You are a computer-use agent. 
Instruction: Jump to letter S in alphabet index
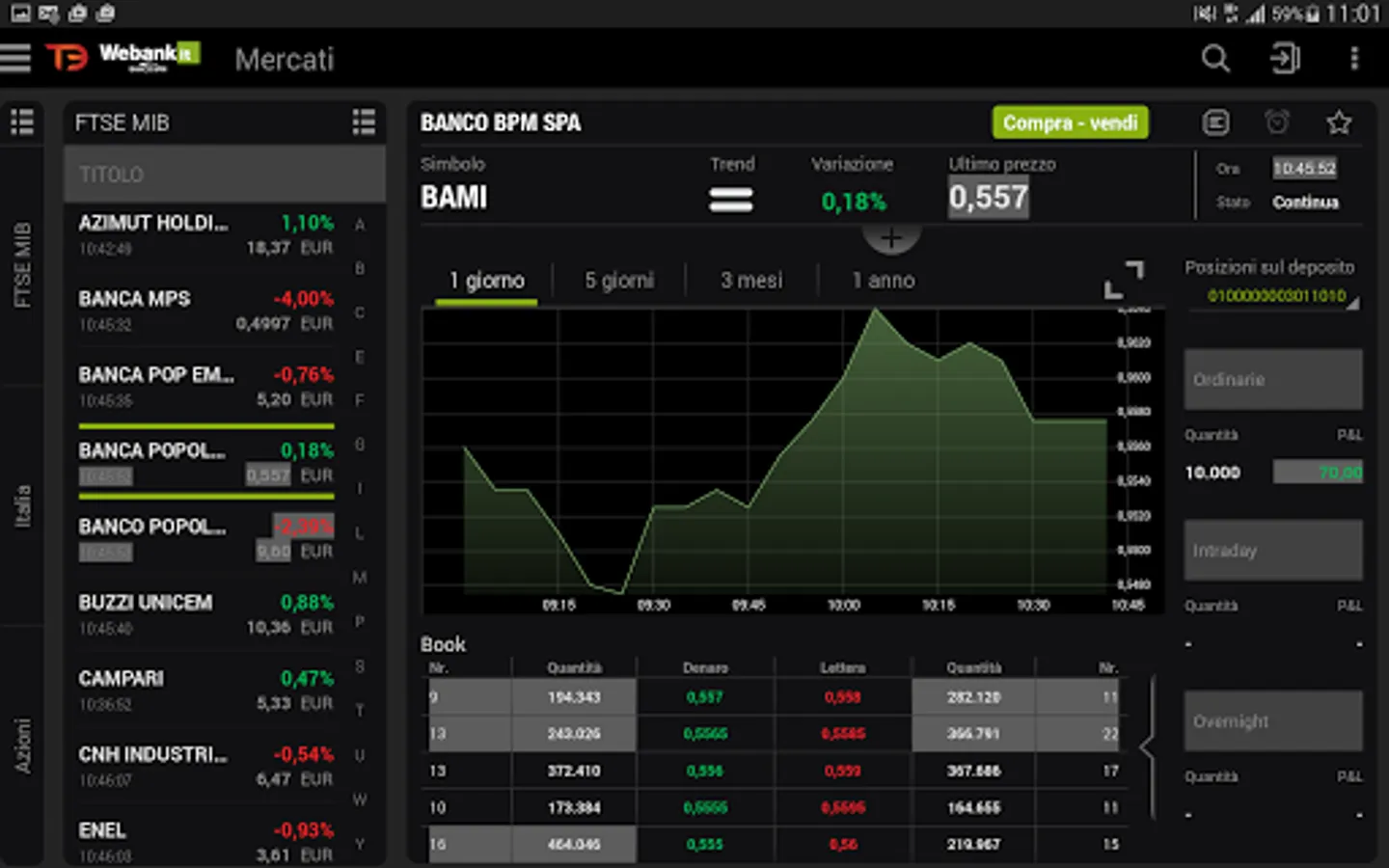[360, 666]
